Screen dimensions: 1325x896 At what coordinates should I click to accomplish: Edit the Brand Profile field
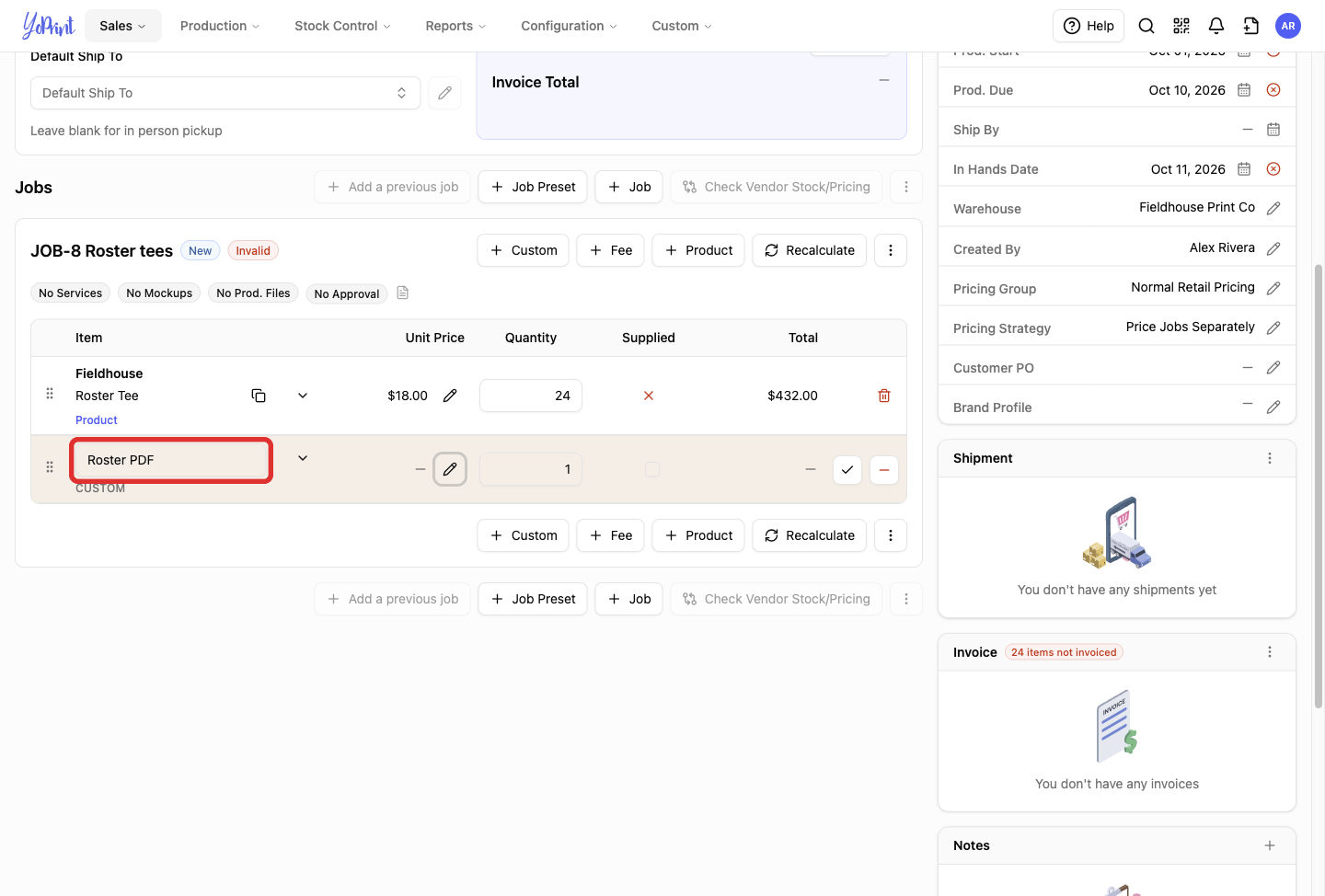(x=1273, y=408)
